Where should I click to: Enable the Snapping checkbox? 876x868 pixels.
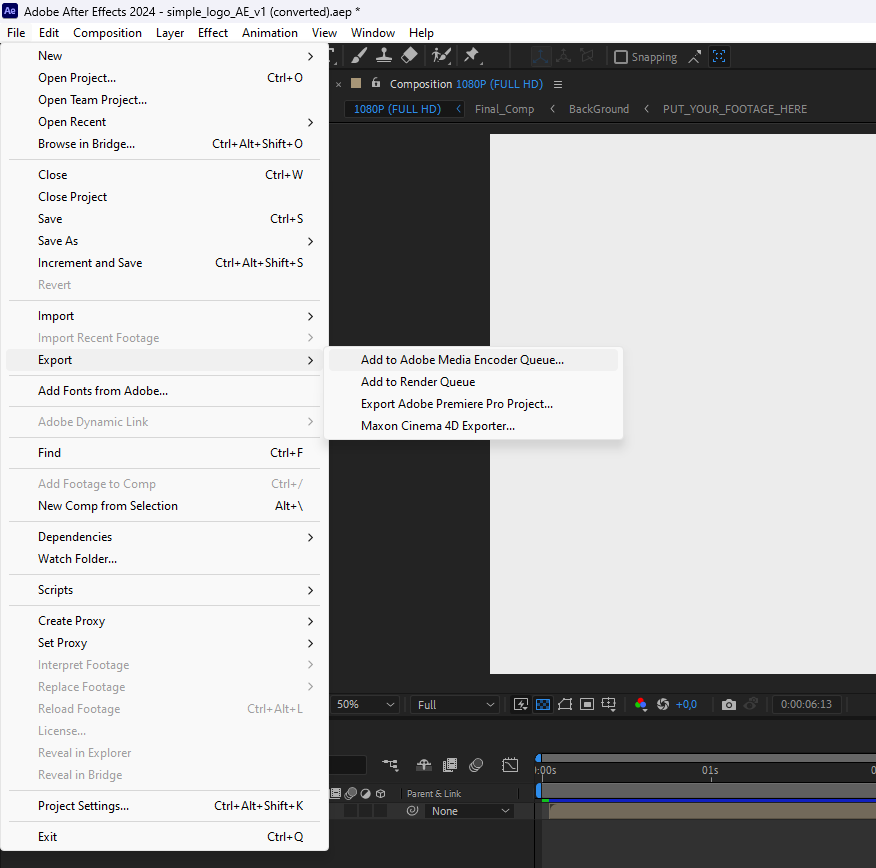pos(621,57)
